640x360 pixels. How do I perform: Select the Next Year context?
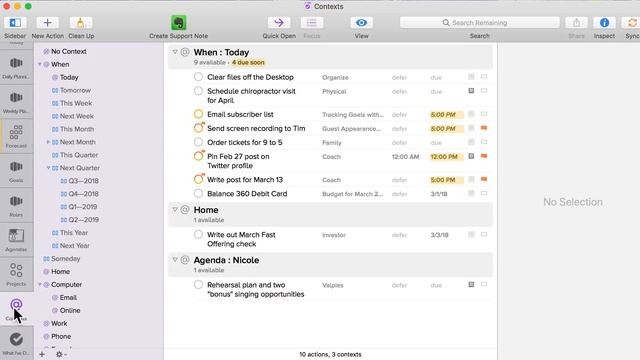point(75,246)
